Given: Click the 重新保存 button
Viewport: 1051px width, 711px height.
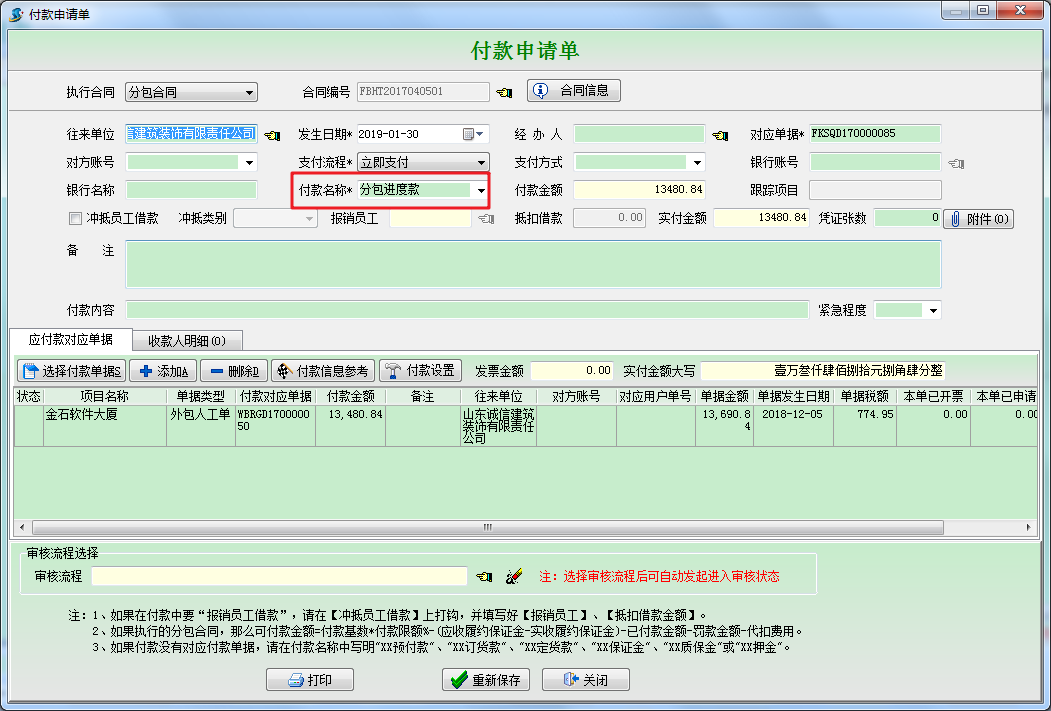Looking at the screenshot, I should (486, 680).
